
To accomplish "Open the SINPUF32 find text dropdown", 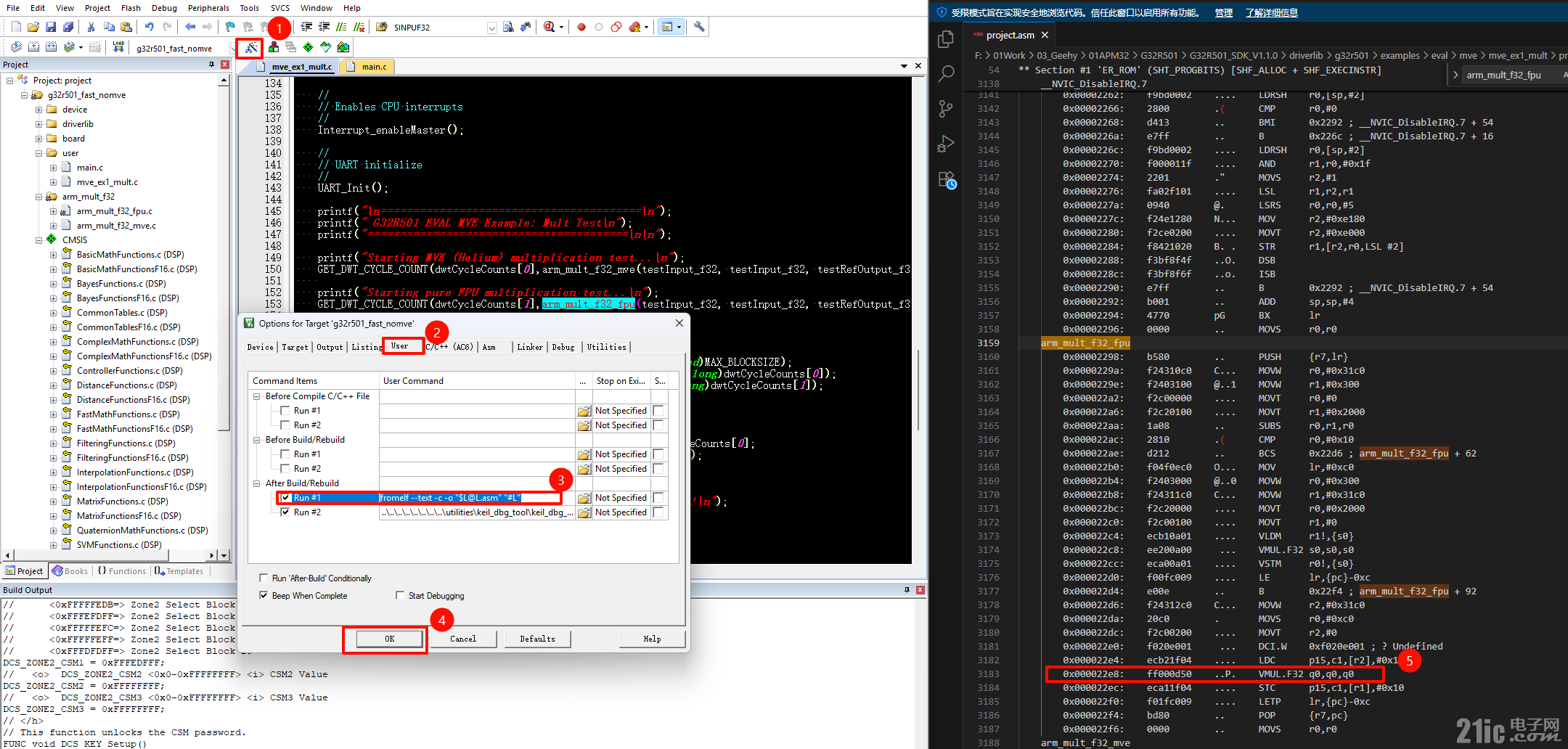I will [491, 28].
